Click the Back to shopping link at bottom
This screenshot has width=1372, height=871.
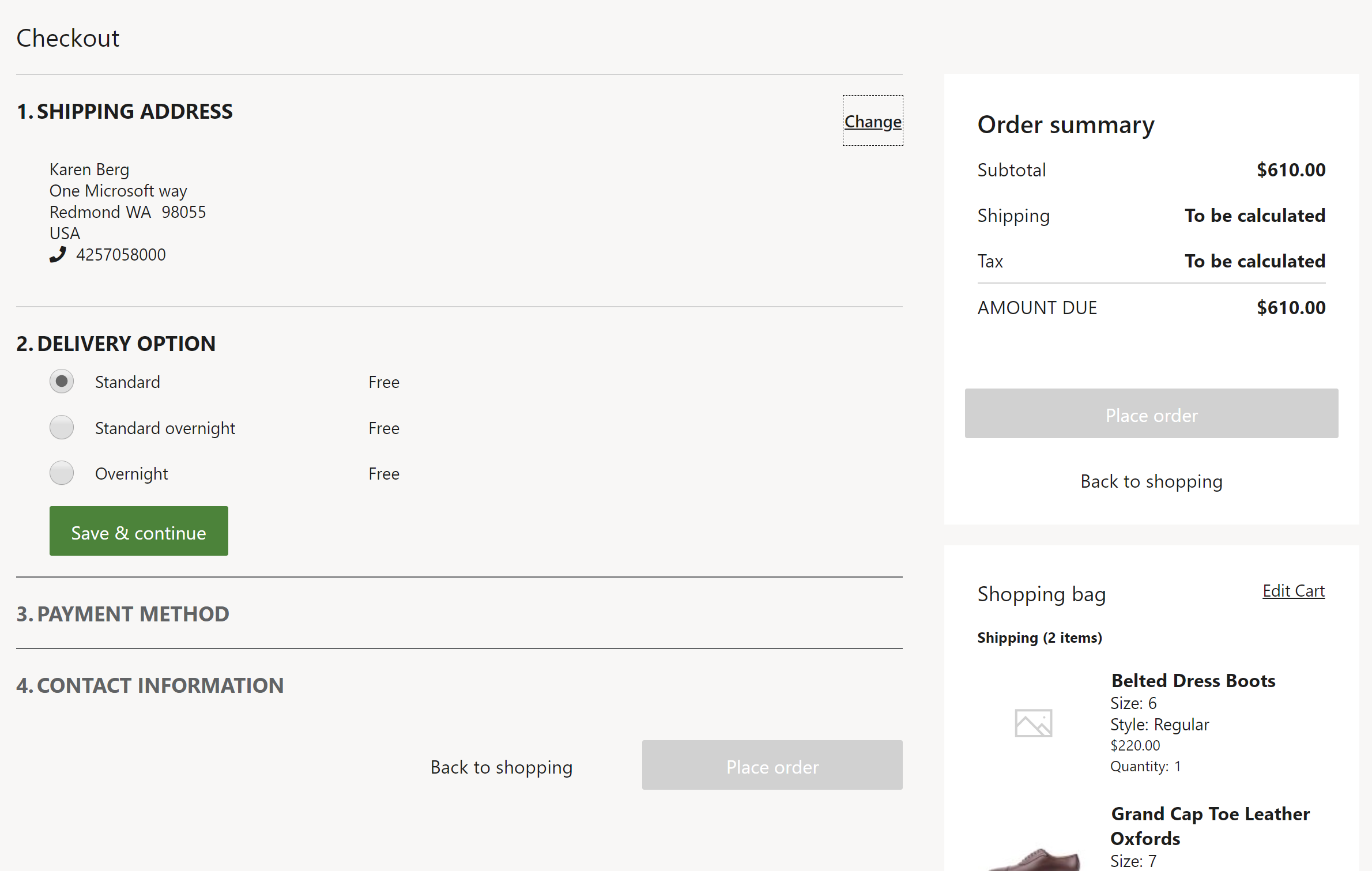pos(502,766)
